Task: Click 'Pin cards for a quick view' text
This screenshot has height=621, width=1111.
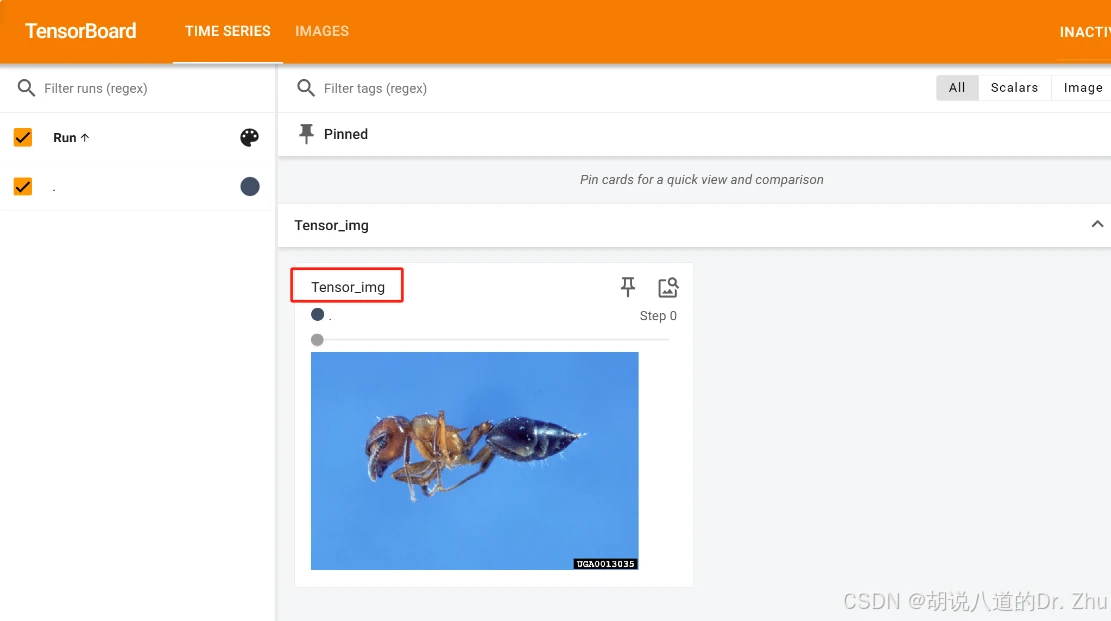Action: (701, 179)
